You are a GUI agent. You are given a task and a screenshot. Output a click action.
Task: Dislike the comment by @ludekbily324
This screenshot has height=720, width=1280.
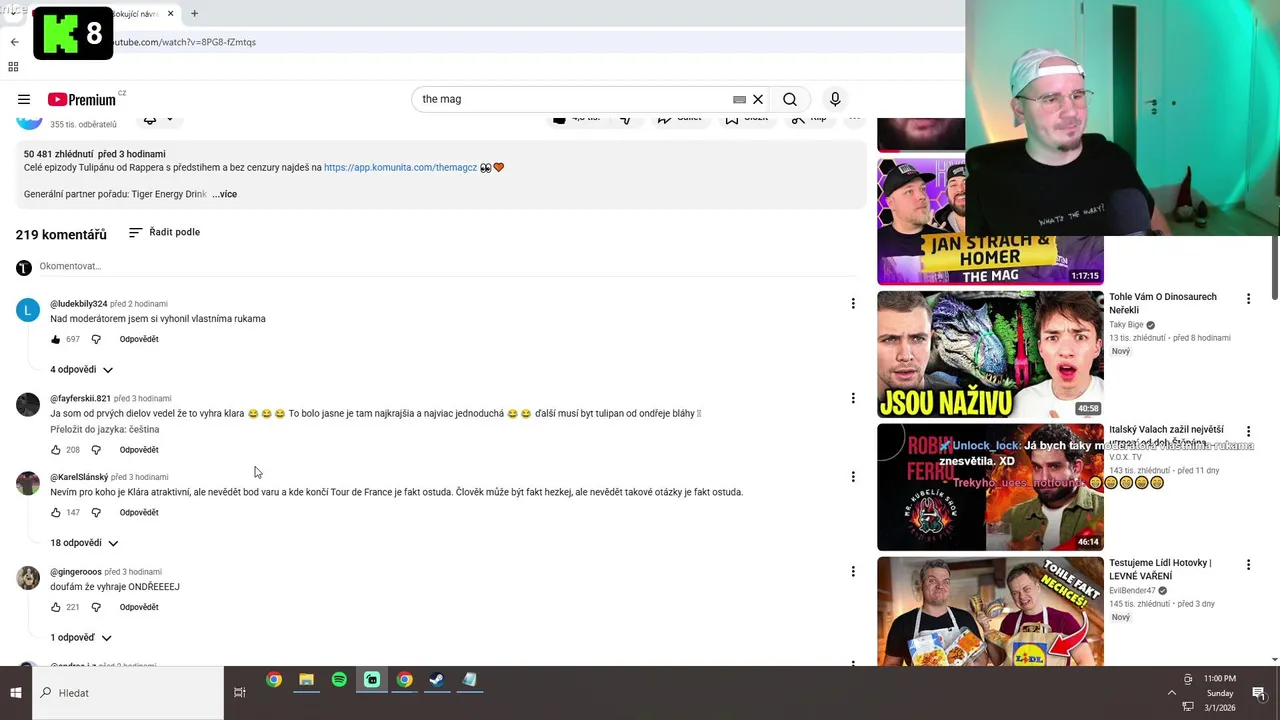[96, 339]
